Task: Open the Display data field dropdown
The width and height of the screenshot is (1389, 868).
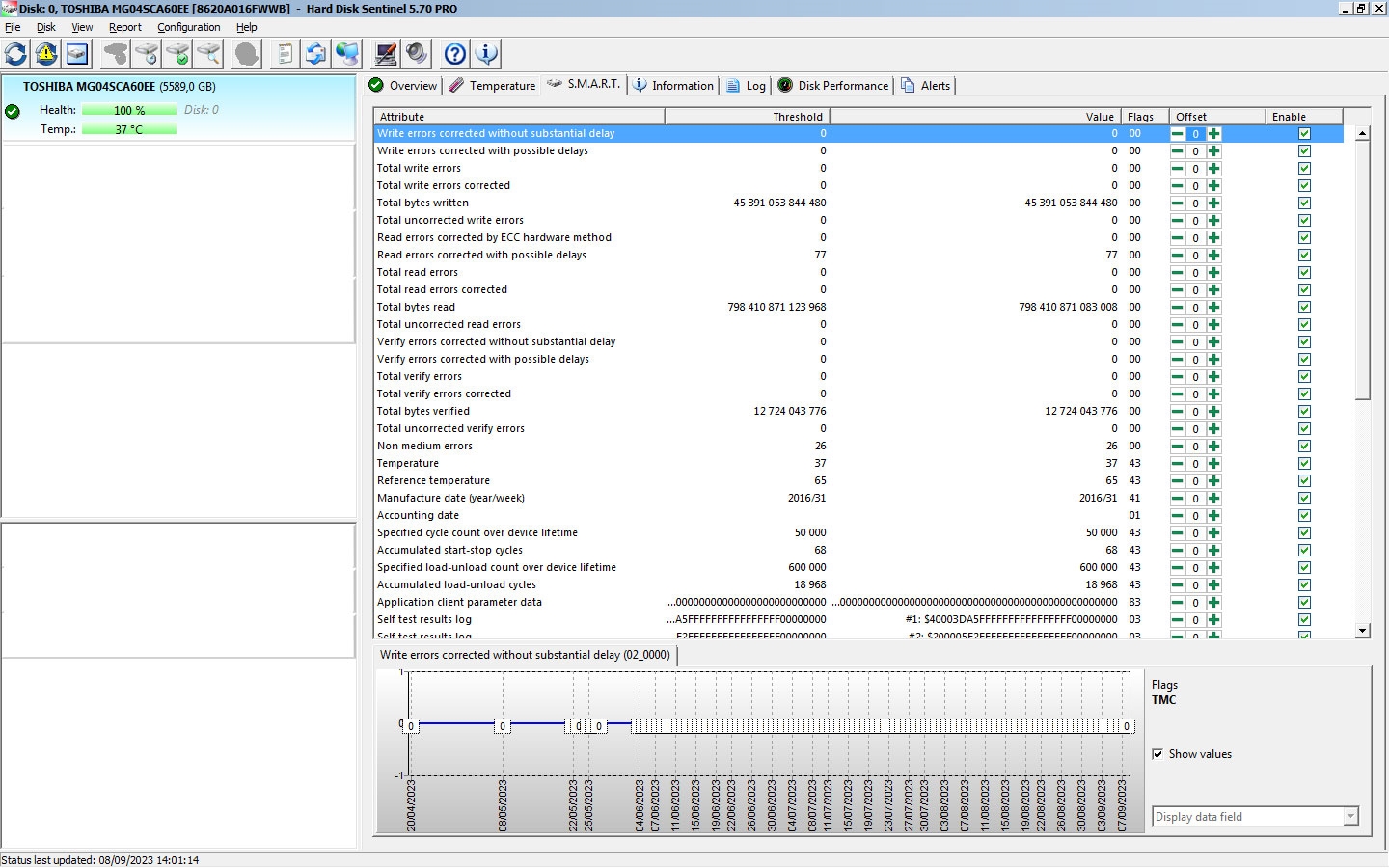Action: pyautogui.click(x=1350, y=817)
